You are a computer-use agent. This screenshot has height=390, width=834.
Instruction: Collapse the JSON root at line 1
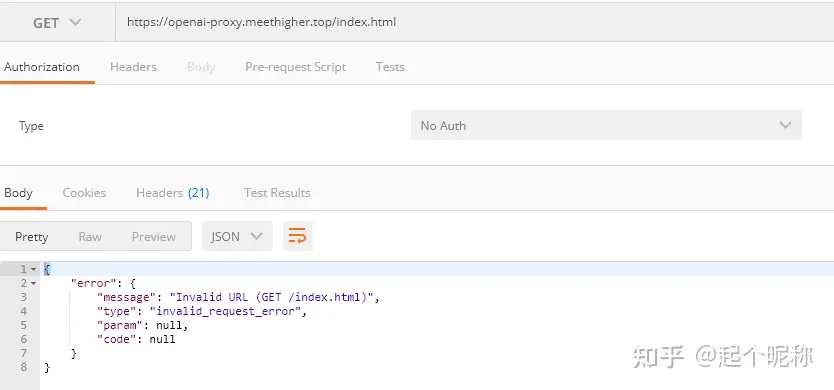tap(34, 269)
